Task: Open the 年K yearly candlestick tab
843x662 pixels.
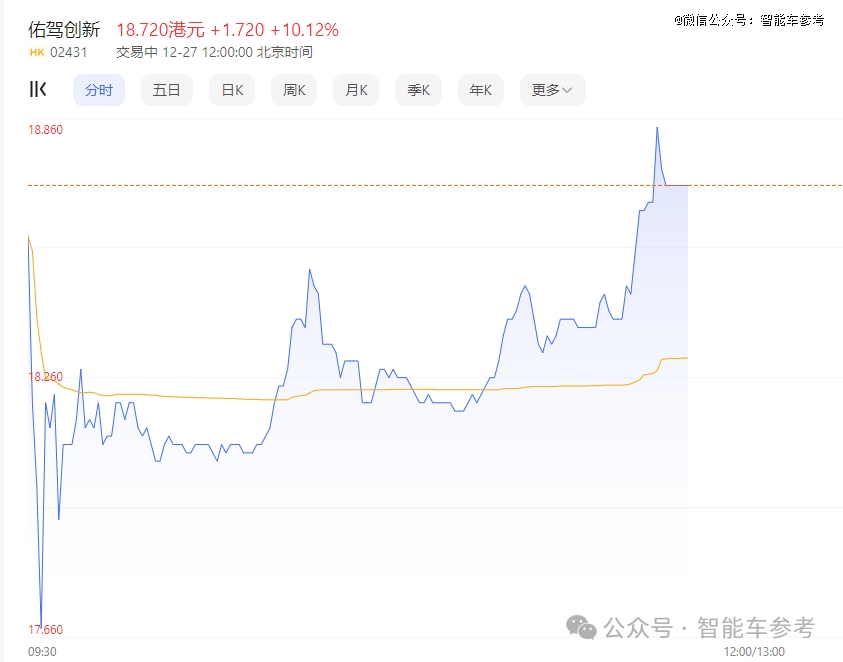Action: (x=481, y=90)
